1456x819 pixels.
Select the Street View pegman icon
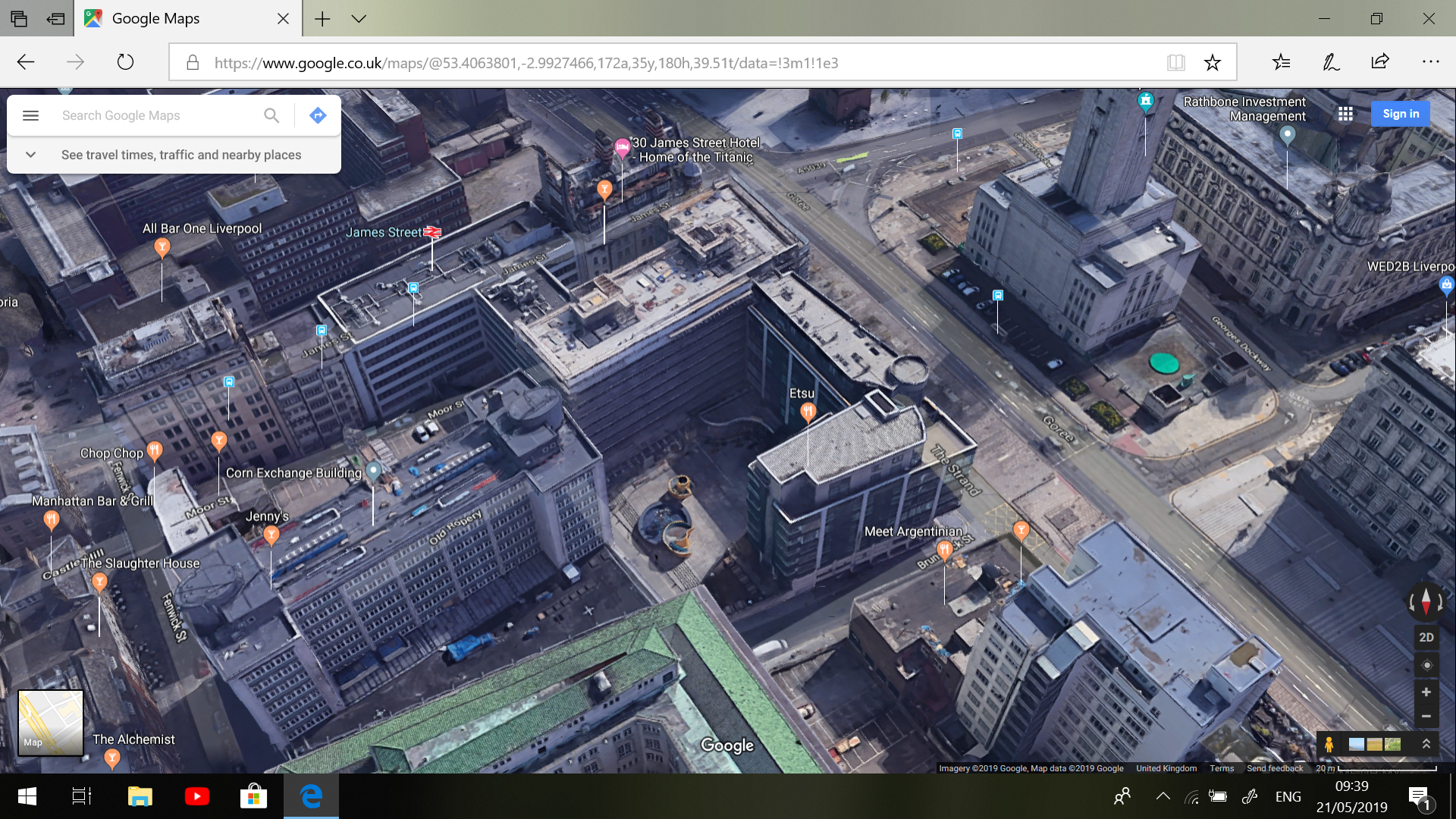pyautogui.click(x=1329, y=745)
